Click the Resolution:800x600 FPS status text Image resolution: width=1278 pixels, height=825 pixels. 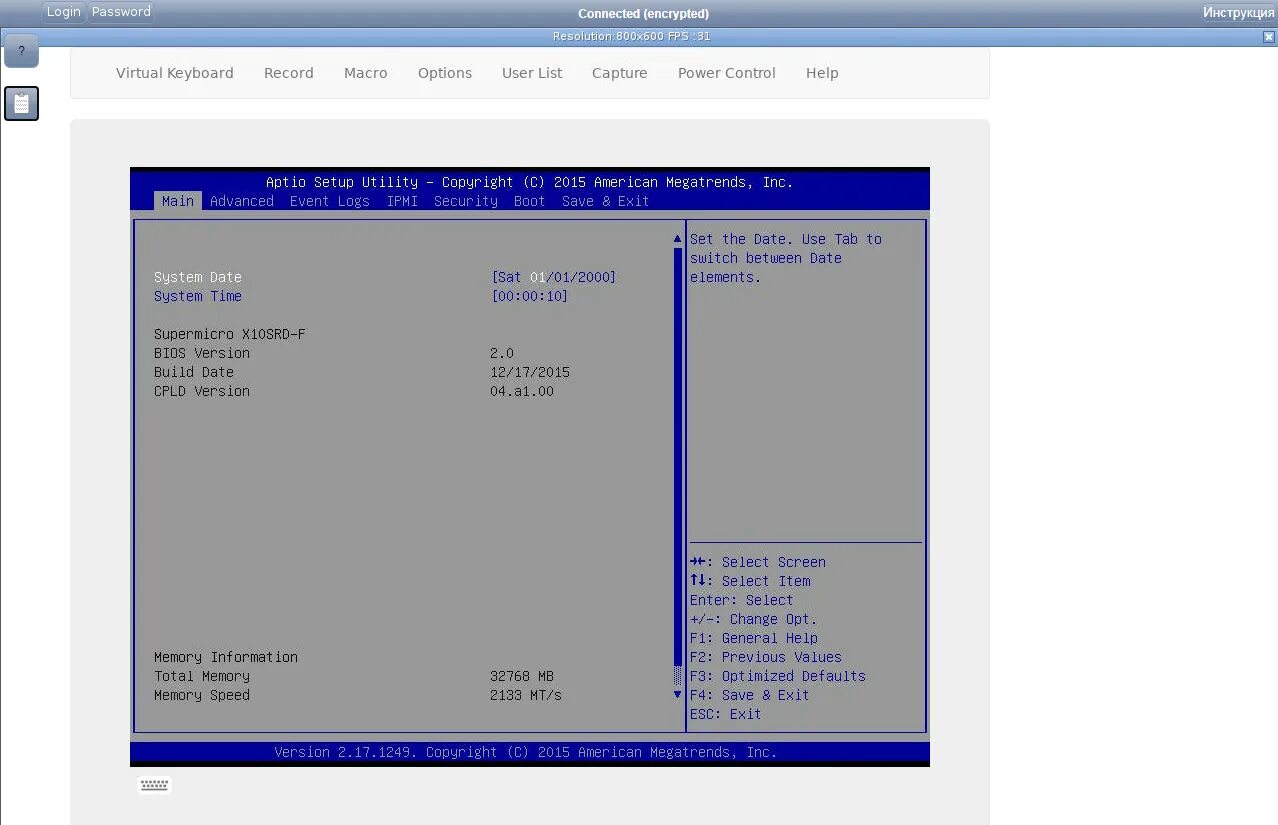[x=632, y=37]
